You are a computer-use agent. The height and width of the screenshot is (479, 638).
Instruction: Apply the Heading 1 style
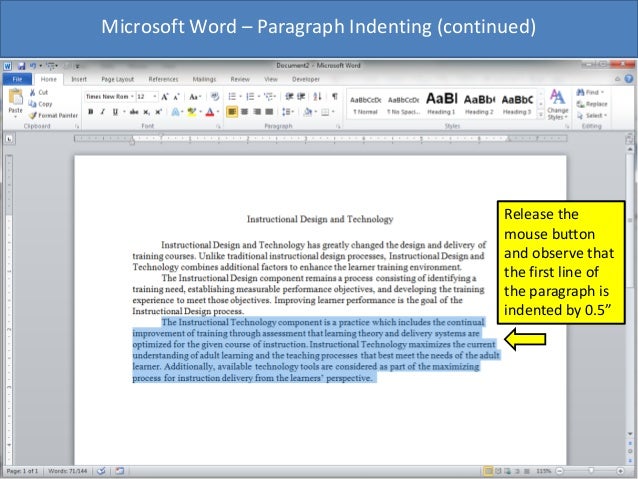[441, 105]
